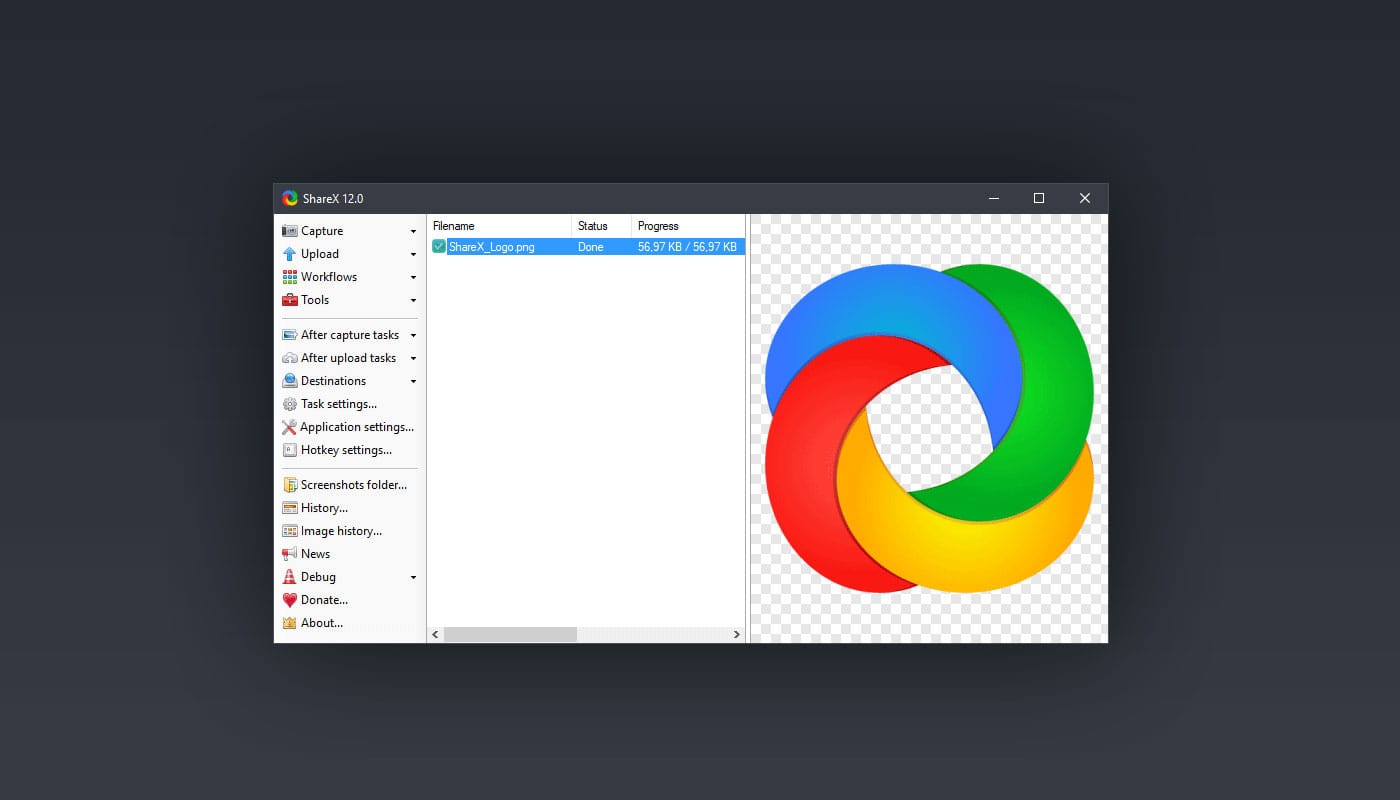Open the Workflows menu

[350, 277]
